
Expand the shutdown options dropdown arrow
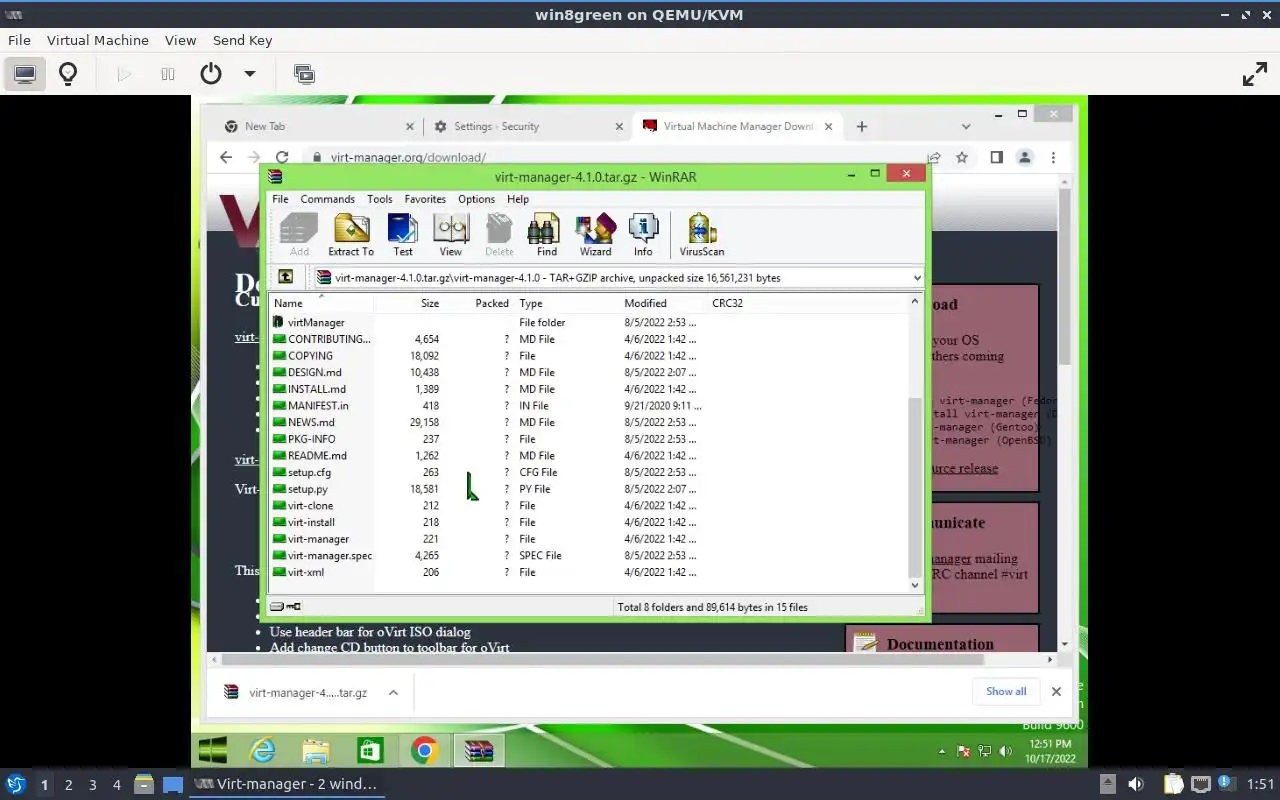(250, 74)
